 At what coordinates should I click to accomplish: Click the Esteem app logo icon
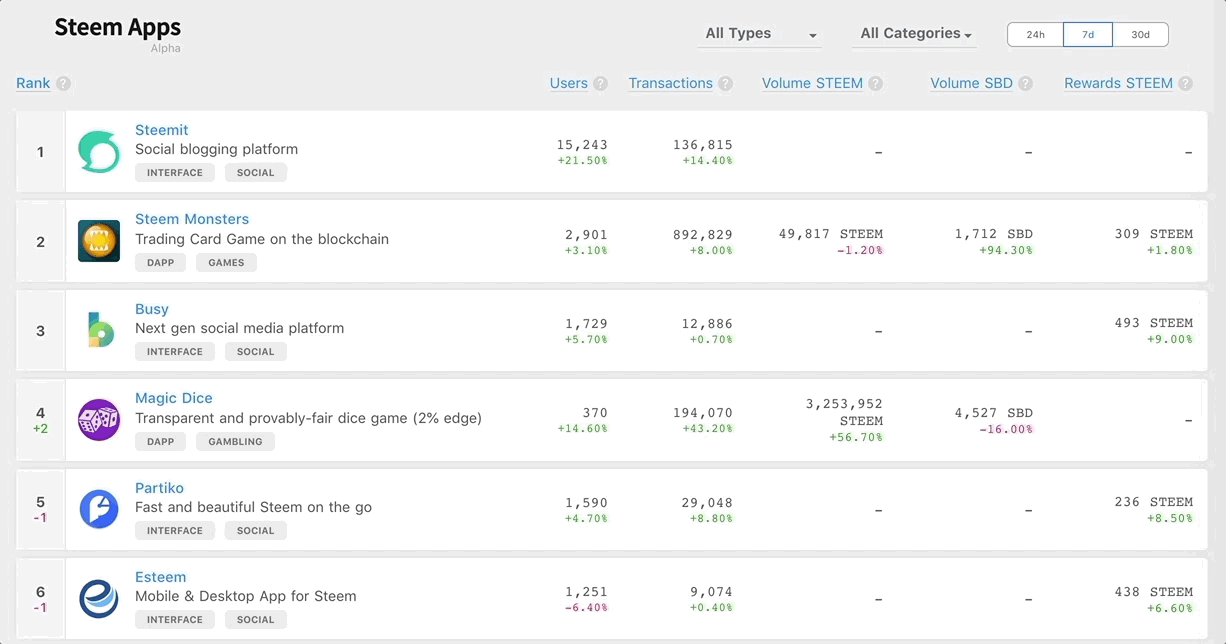(99, 598)
